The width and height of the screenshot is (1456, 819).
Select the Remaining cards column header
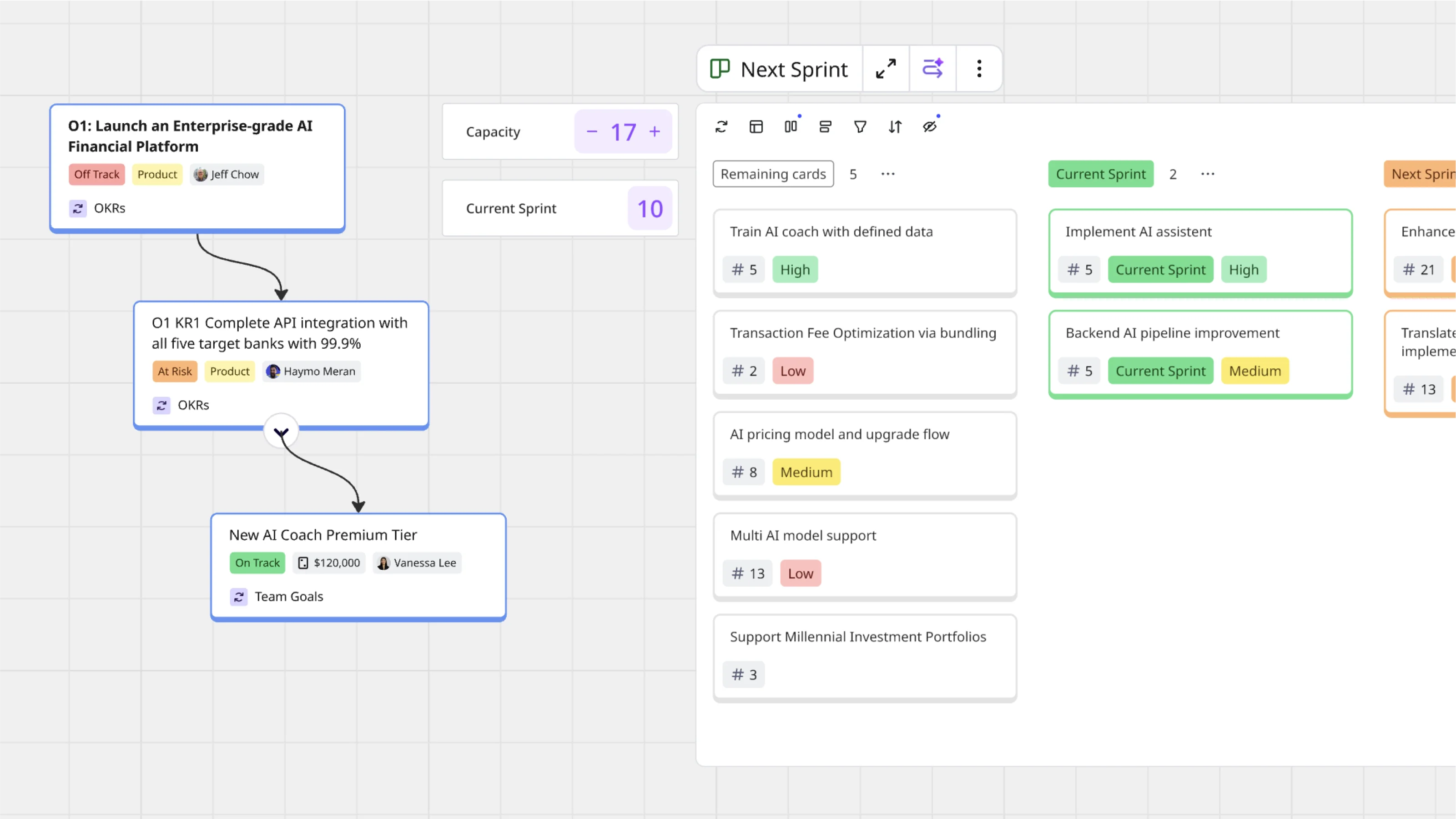pyautogui.click(x=773, y=174)
